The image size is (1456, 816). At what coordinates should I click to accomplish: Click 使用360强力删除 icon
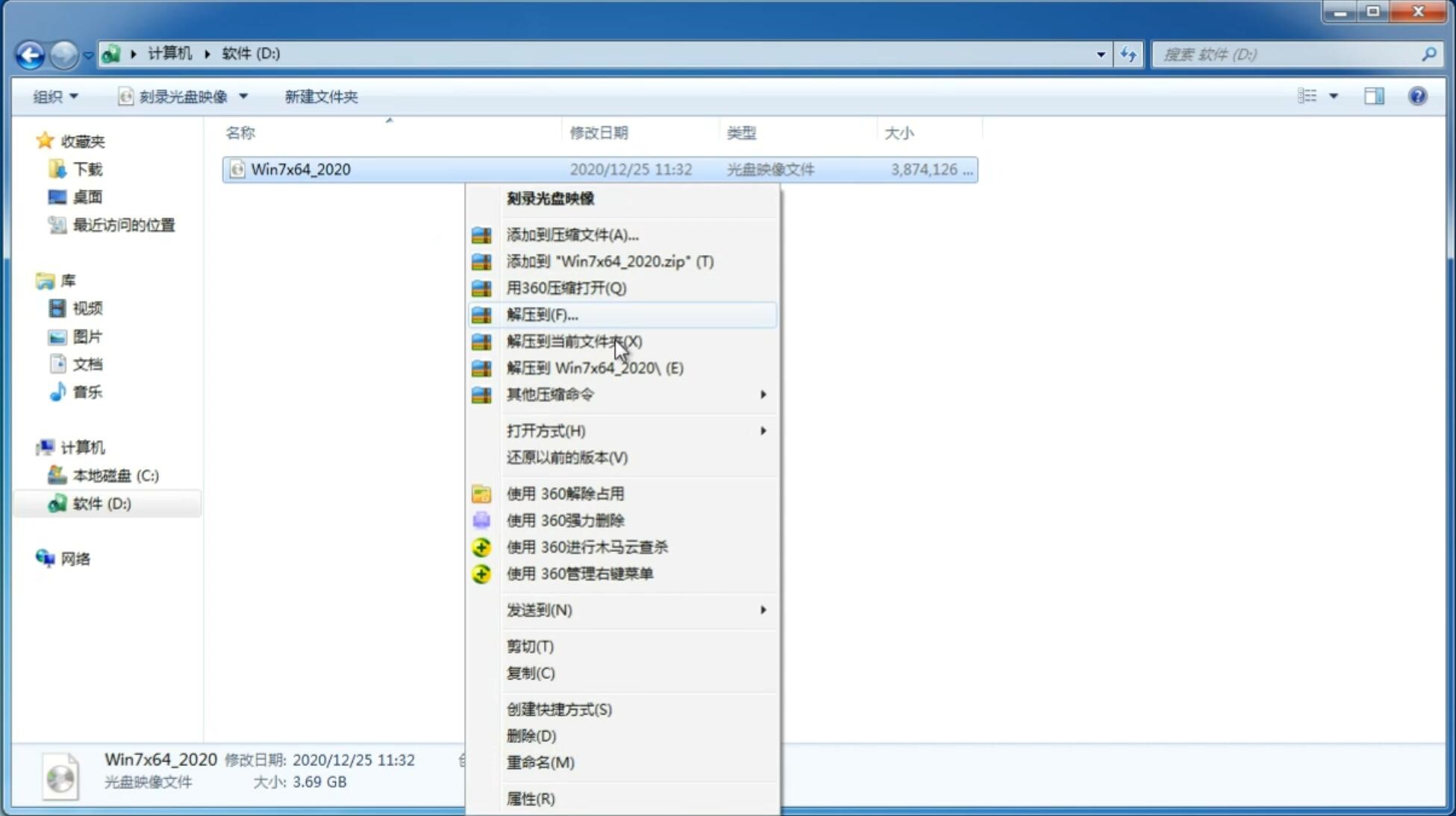pos(481,520)
